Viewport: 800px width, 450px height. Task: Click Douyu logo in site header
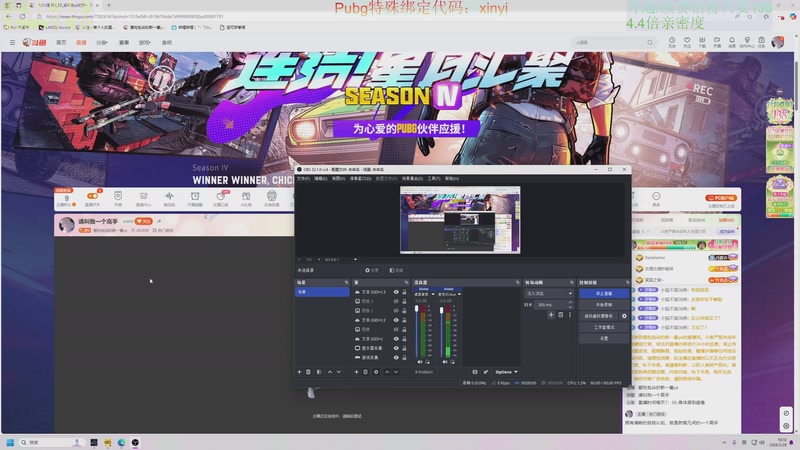pyautogui.click(x=34, y=42)
